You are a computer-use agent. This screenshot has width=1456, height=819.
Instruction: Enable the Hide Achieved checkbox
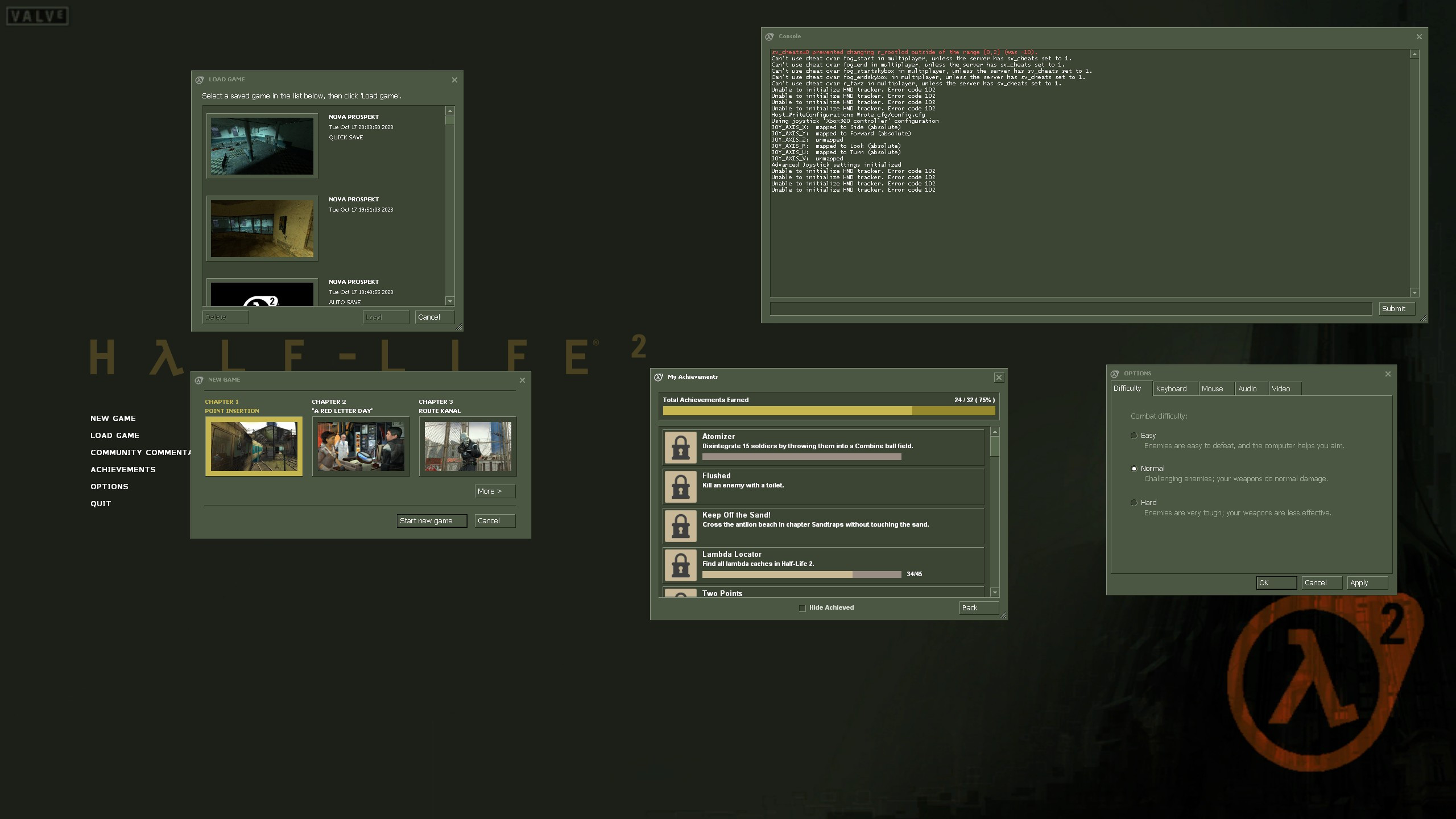801,607
